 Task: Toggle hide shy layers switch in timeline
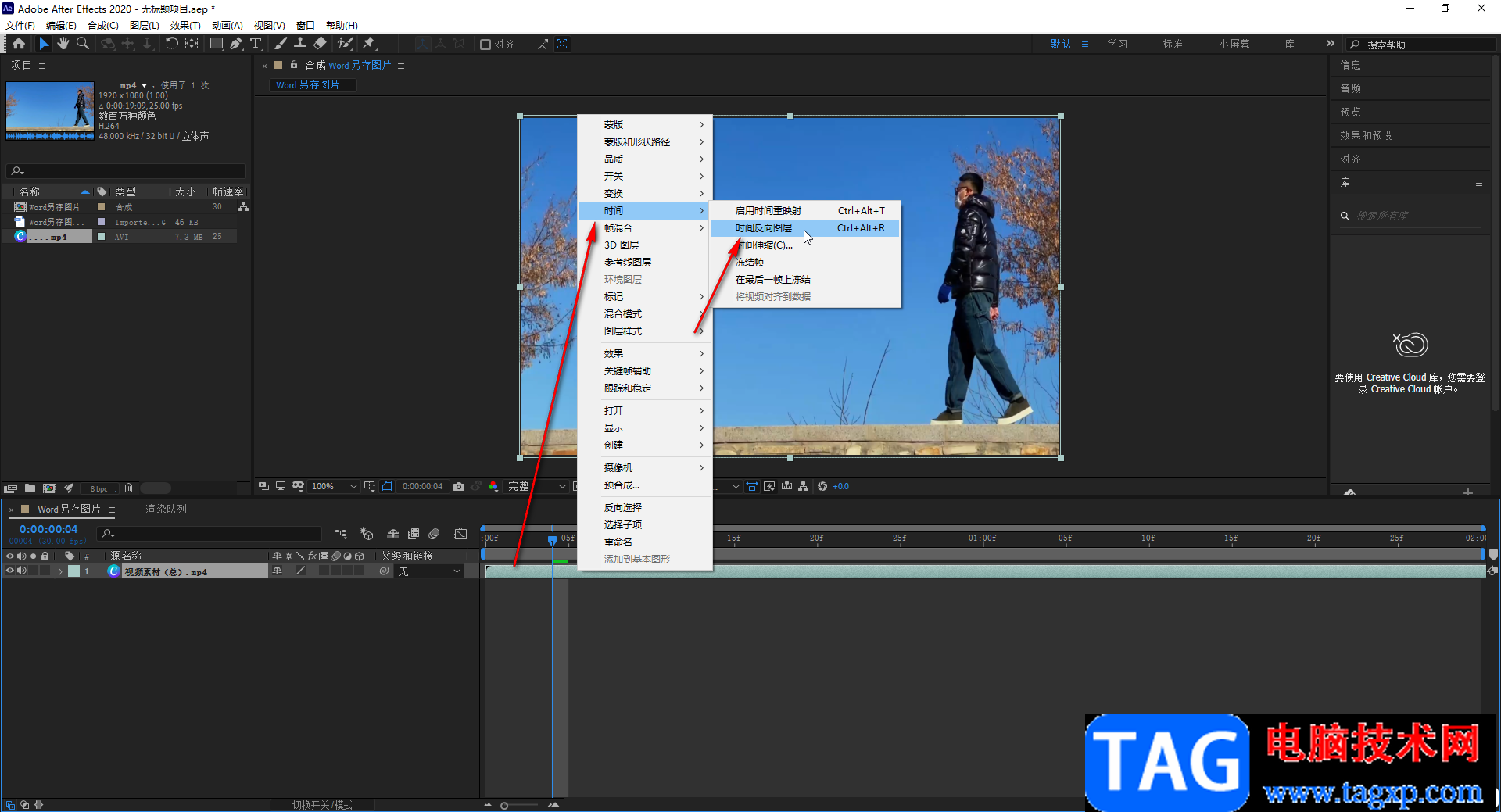tap(393, 534)
